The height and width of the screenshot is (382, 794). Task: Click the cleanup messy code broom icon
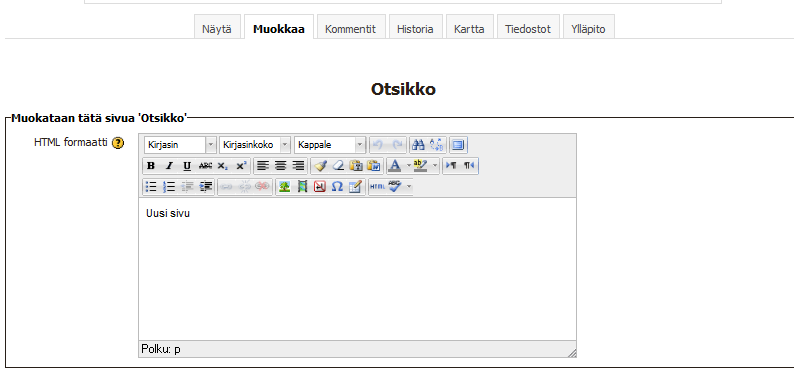tap(320, 166)
